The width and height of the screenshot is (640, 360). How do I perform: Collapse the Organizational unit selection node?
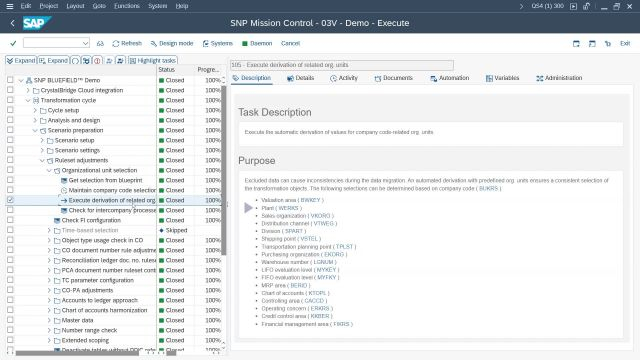click(49, 170)
